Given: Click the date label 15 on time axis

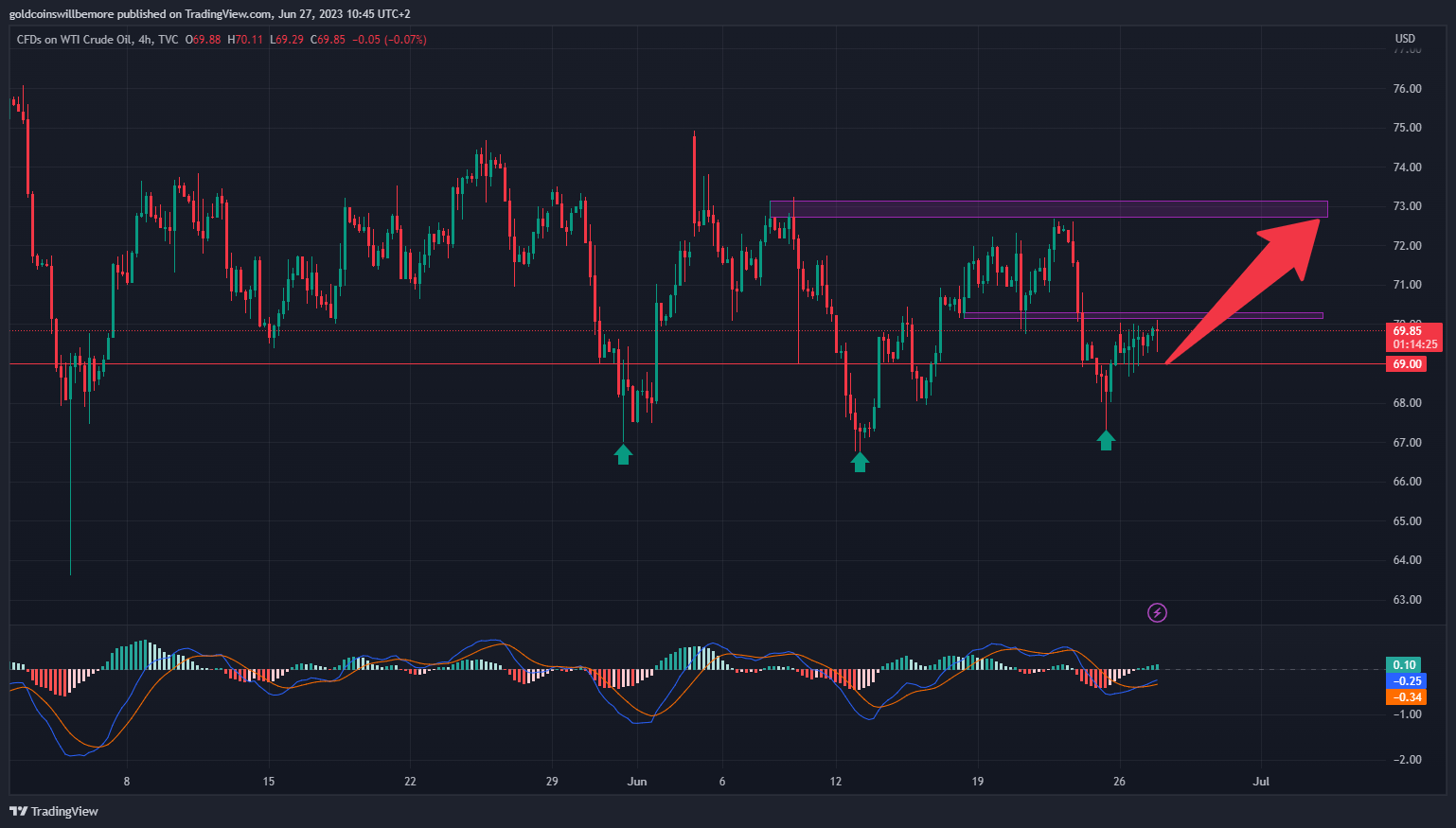Looking at the screenshot, I should [269, 782].
